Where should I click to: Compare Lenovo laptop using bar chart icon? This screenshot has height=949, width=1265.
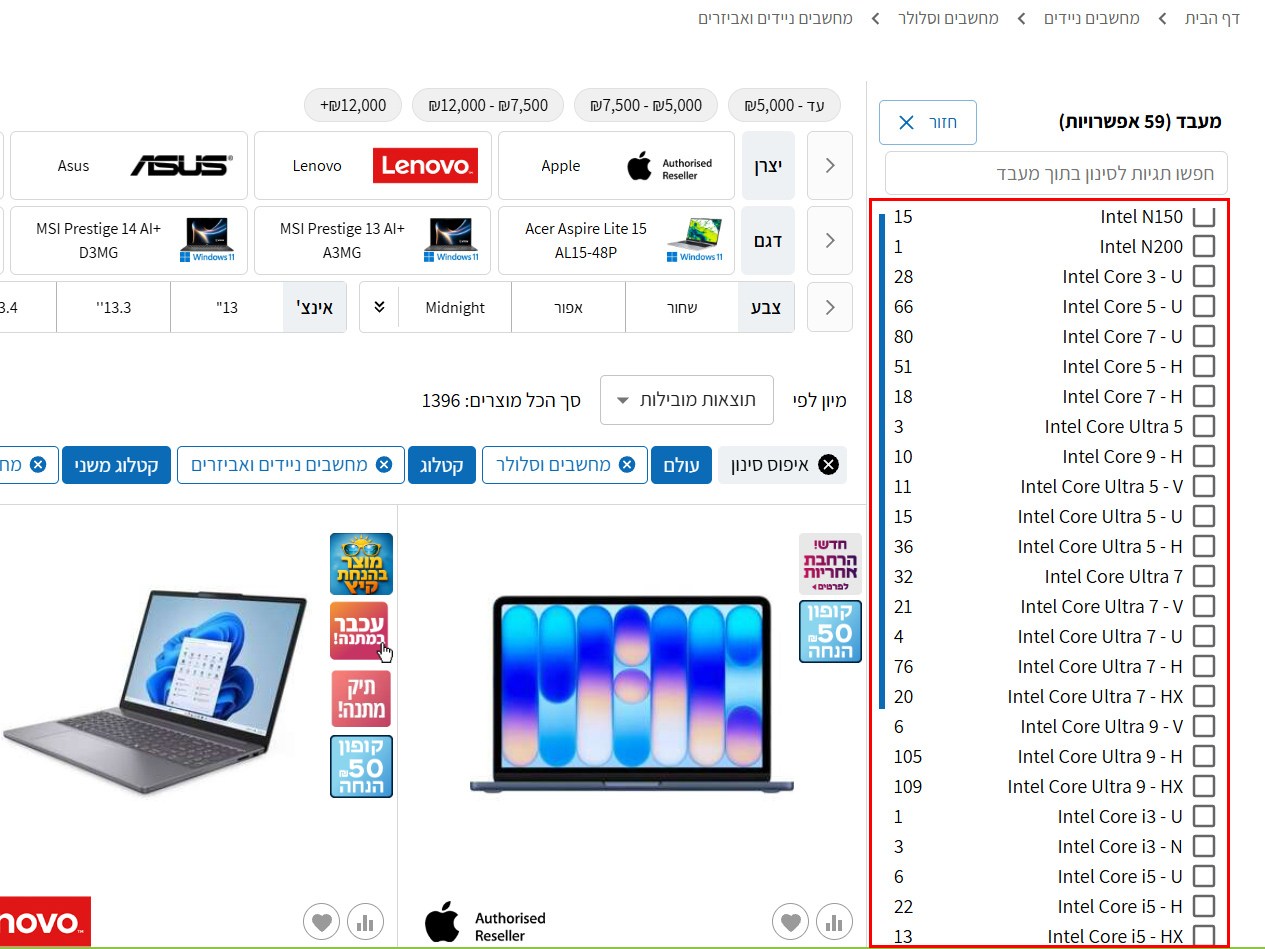[366, 921]
